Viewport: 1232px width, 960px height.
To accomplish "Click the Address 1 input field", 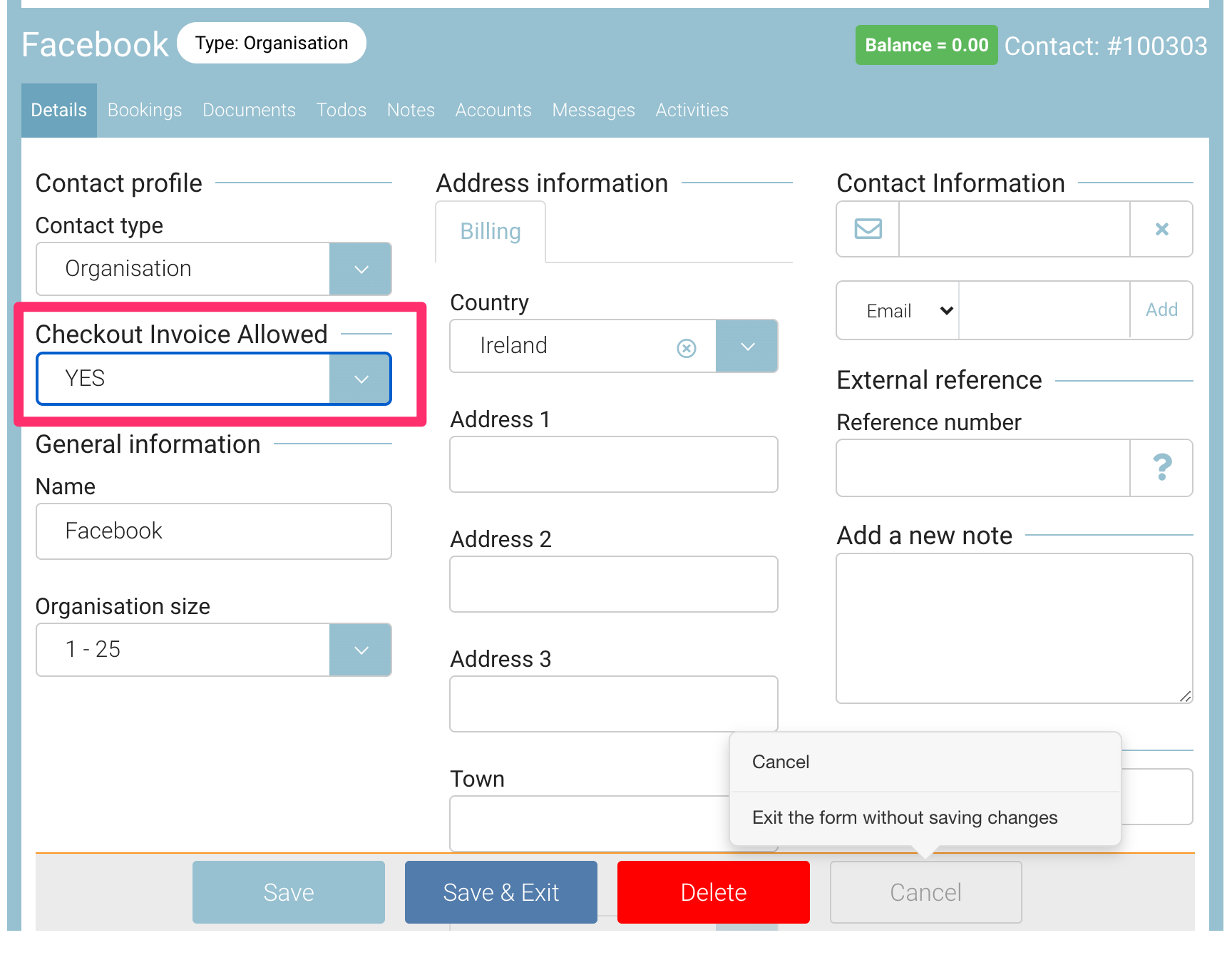I will 613,464.
